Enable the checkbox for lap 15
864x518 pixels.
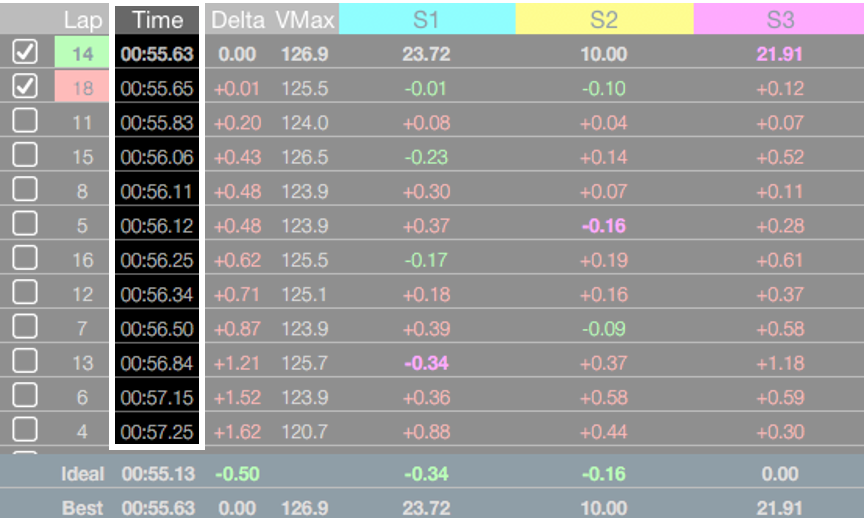click(x=25, y=155)
